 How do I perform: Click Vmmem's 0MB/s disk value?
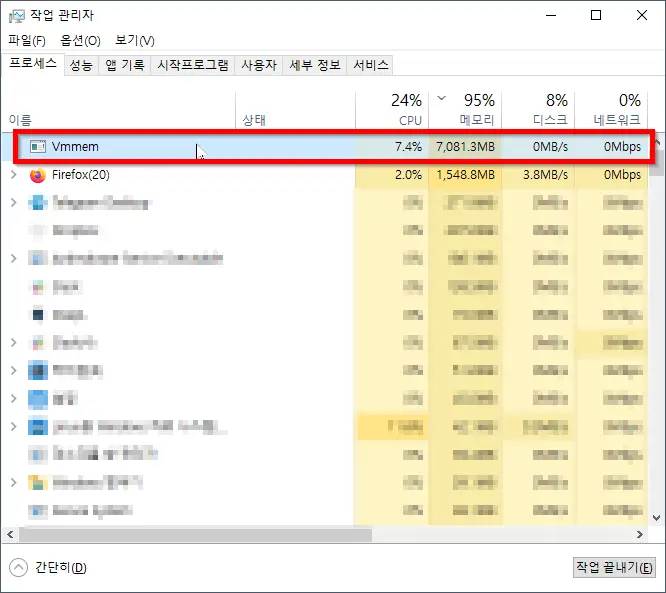pos(550,147)
